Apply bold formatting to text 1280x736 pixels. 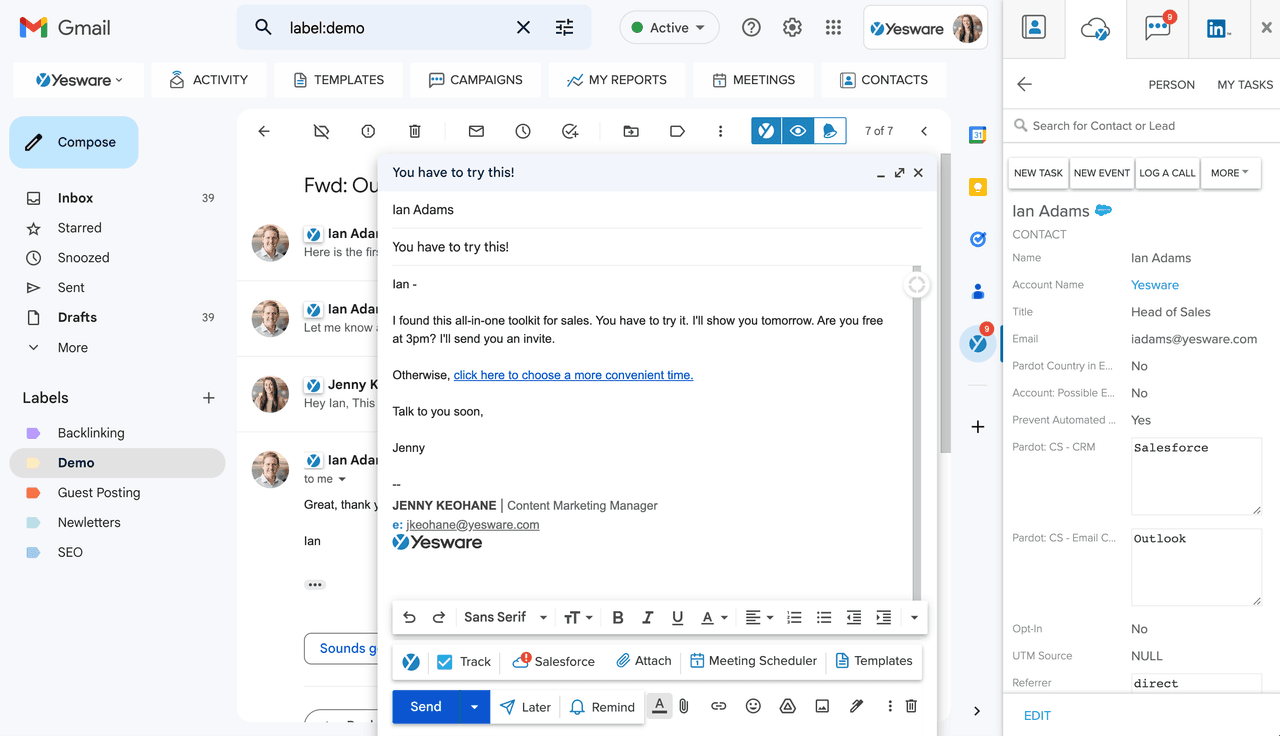(618, 618)
